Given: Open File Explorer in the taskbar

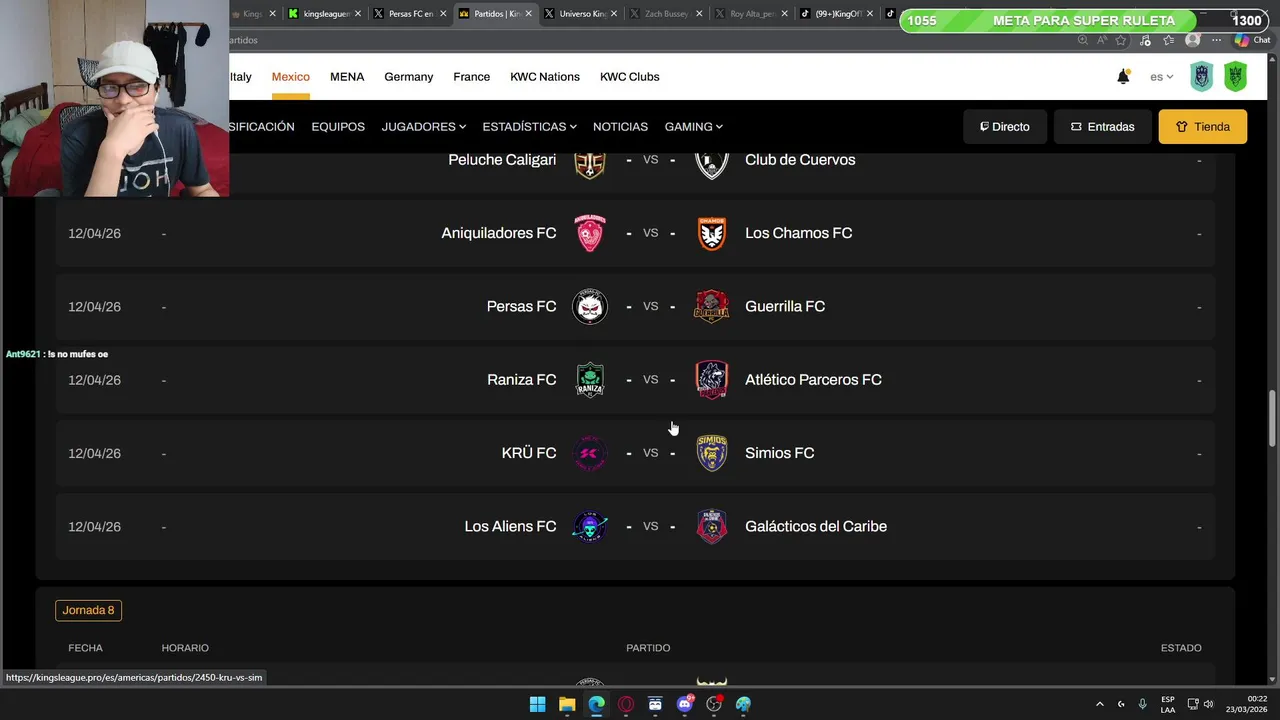Looking at the screenshot, I should click(567, 704).
